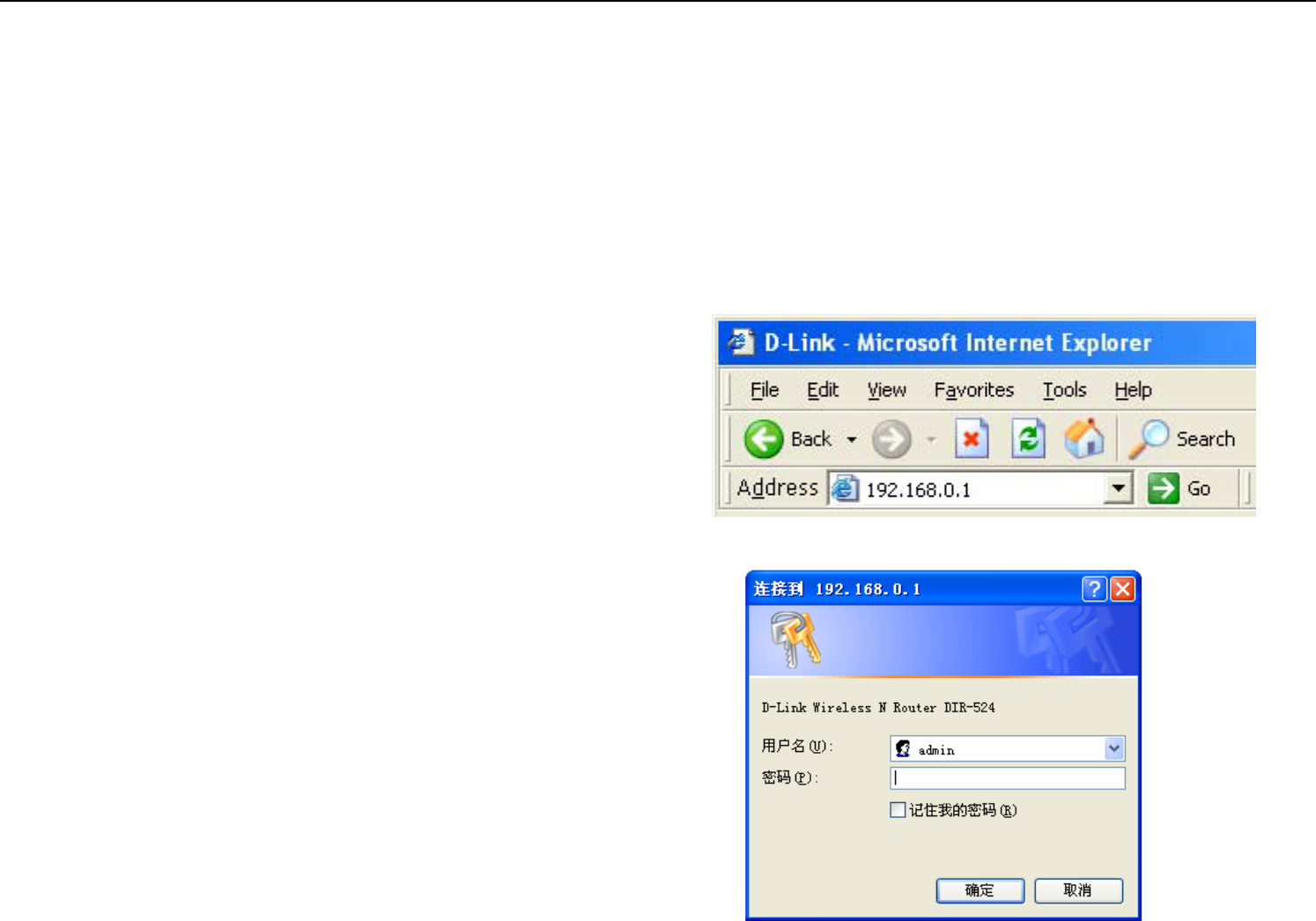Open the Favorites menu
Viewport: 1316px width, 921px height.
[x=973, y=390]
